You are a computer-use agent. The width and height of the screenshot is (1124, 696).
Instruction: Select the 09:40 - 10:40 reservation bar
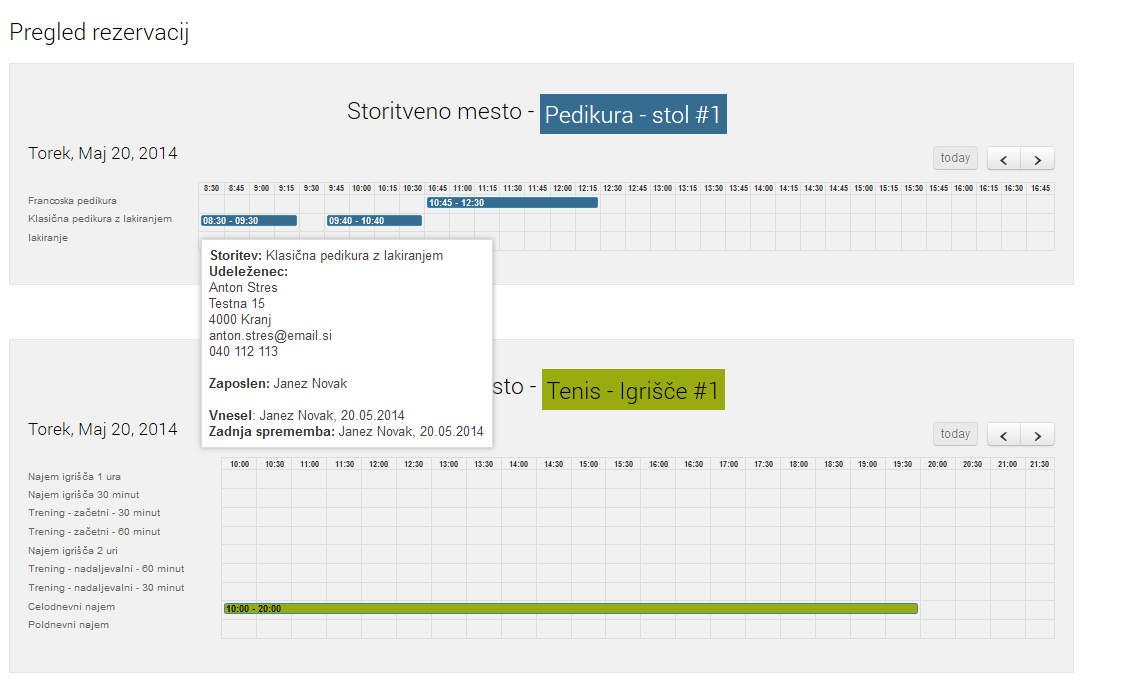point(374,220)
